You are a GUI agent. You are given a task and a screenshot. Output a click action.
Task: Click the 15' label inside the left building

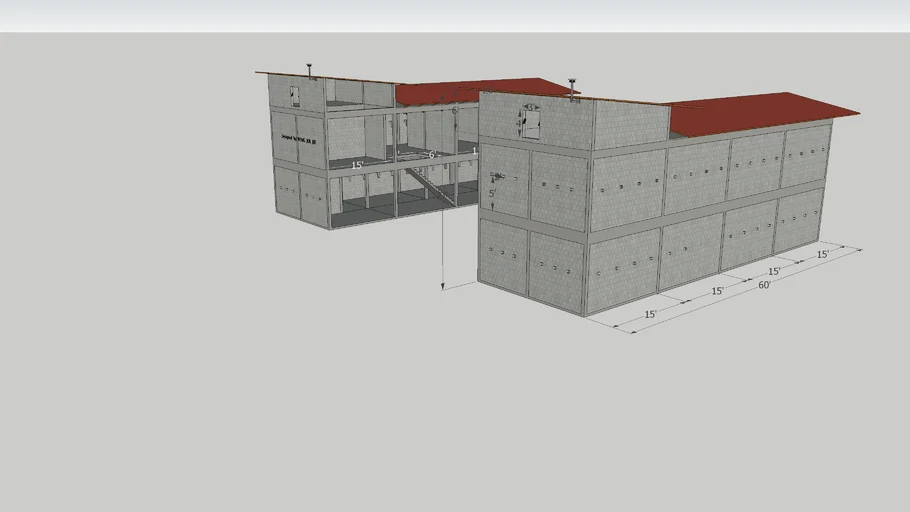(x=357, y=165)
